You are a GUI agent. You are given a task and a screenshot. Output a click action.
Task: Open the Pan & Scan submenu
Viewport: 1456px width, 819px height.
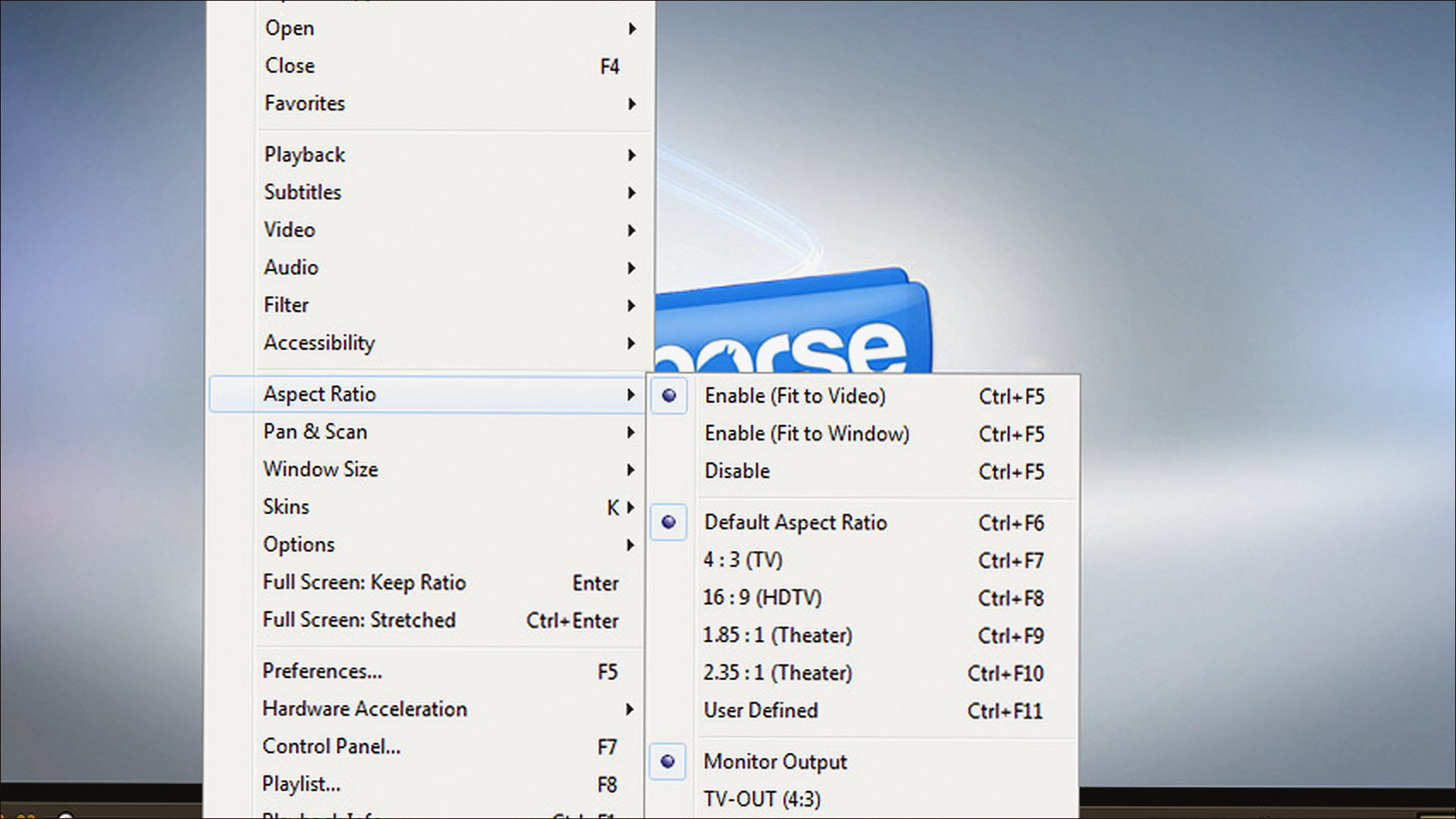(427, 431)
